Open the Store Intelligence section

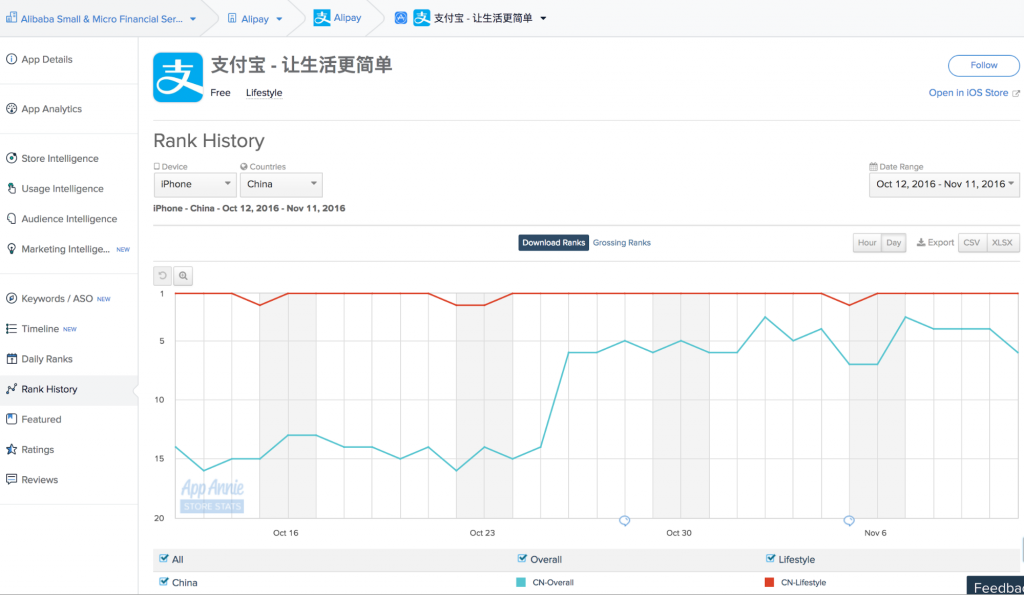pos(59,159)
